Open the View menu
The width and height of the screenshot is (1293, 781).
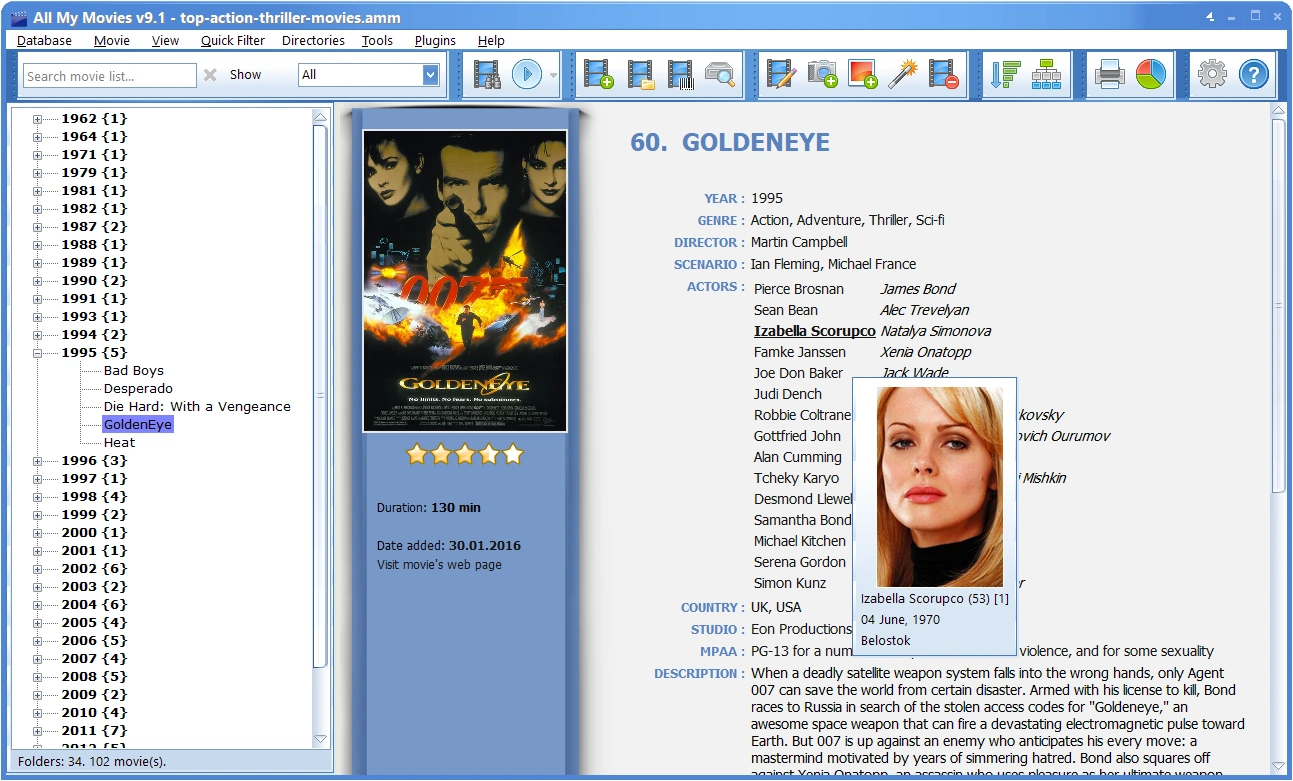point(166,41)
